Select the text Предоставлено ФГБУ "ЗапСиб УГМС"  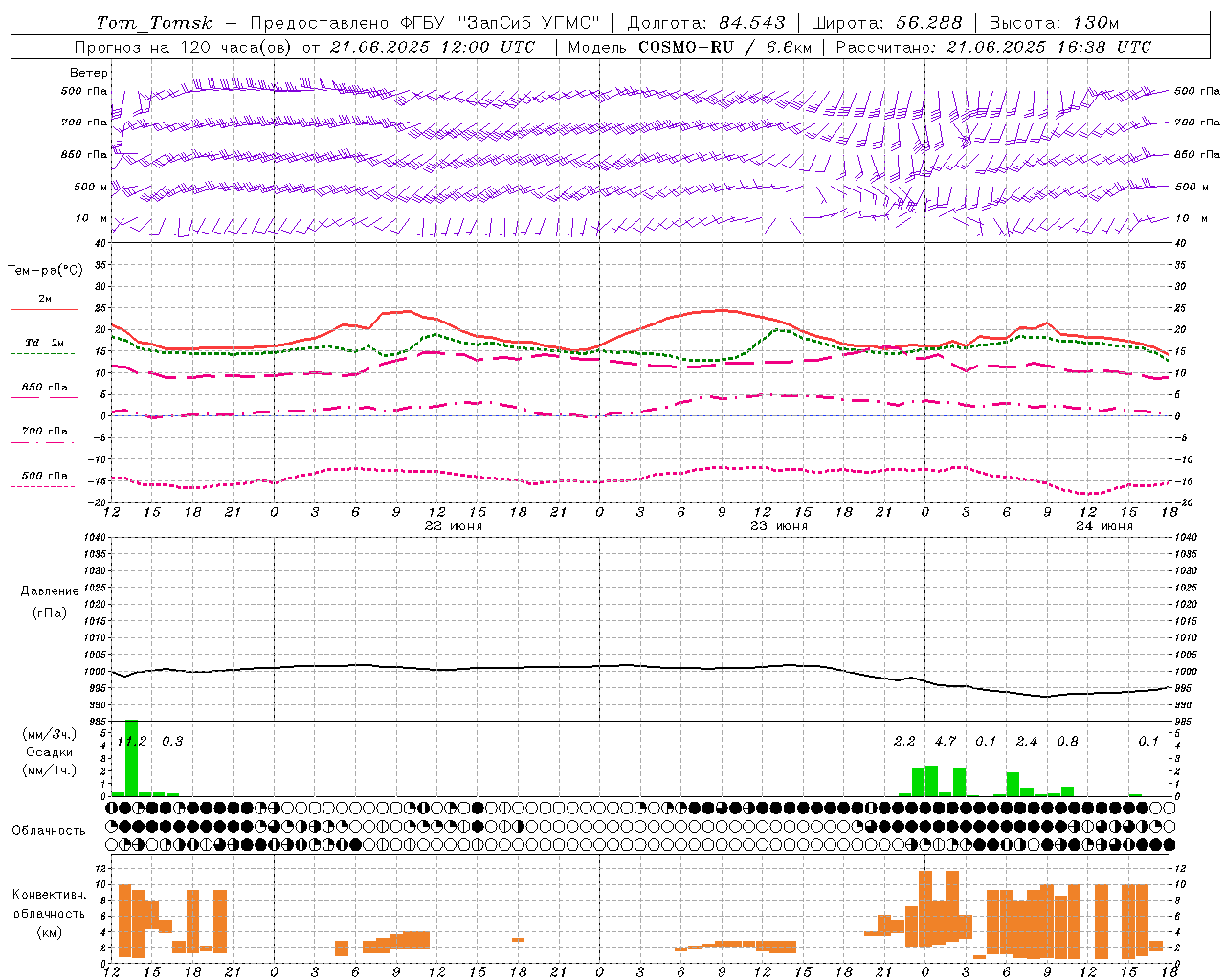coord(425,23)
